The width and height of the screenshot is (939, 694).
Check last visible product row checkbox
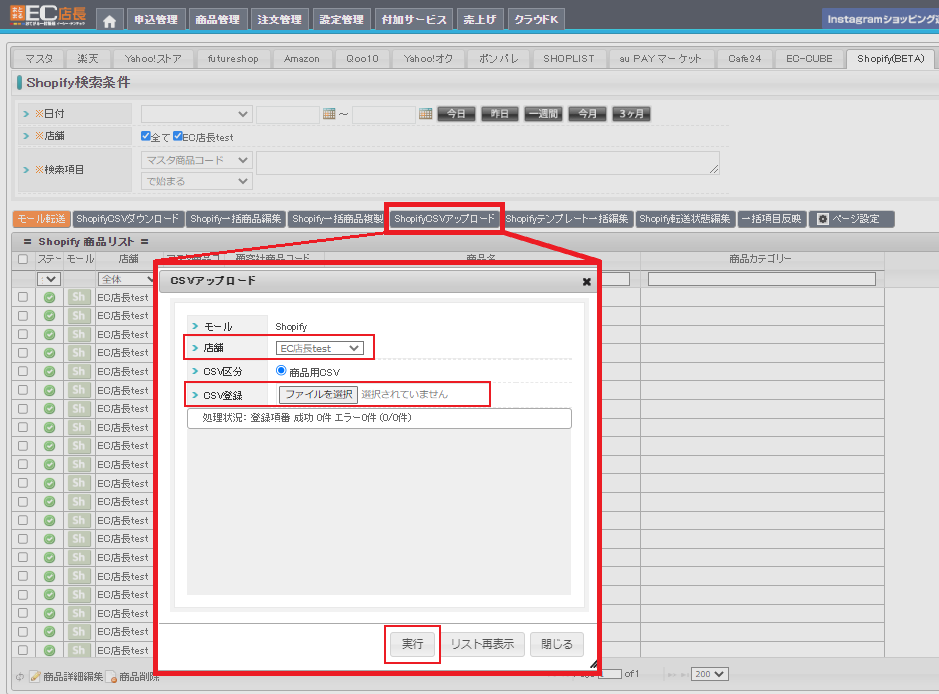pyautogui.click(x=23, y=650)
